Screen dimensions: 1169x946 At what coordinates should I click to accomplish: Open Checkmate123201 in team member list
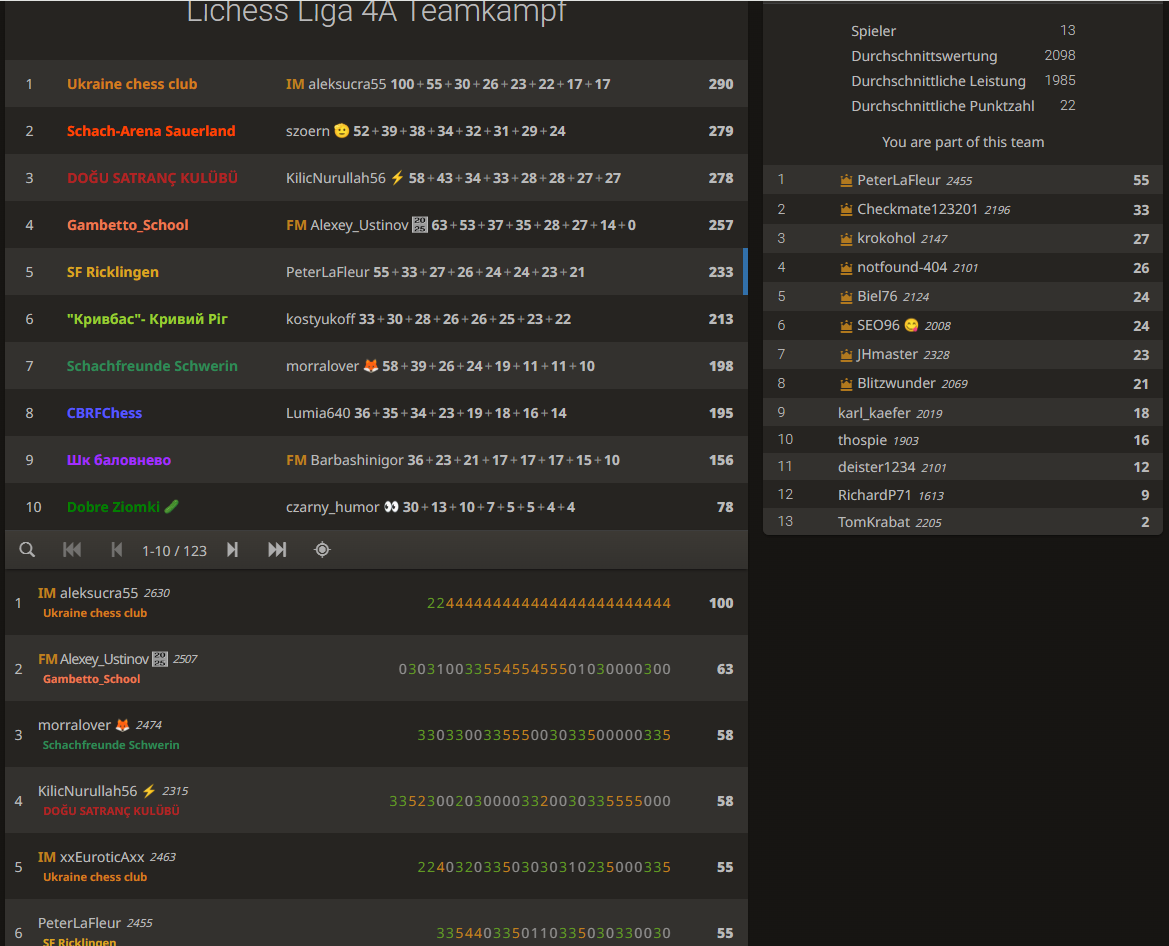click(x=919, y=210)
